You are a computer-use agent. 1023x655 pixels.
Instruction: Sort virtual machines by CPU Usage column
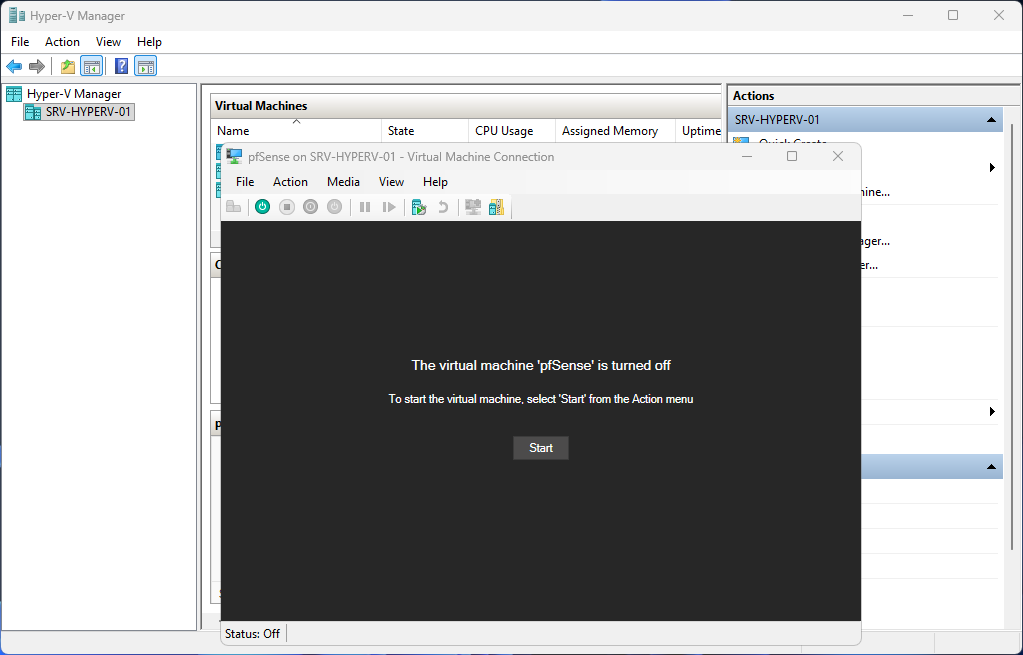[x=504, y=131]
